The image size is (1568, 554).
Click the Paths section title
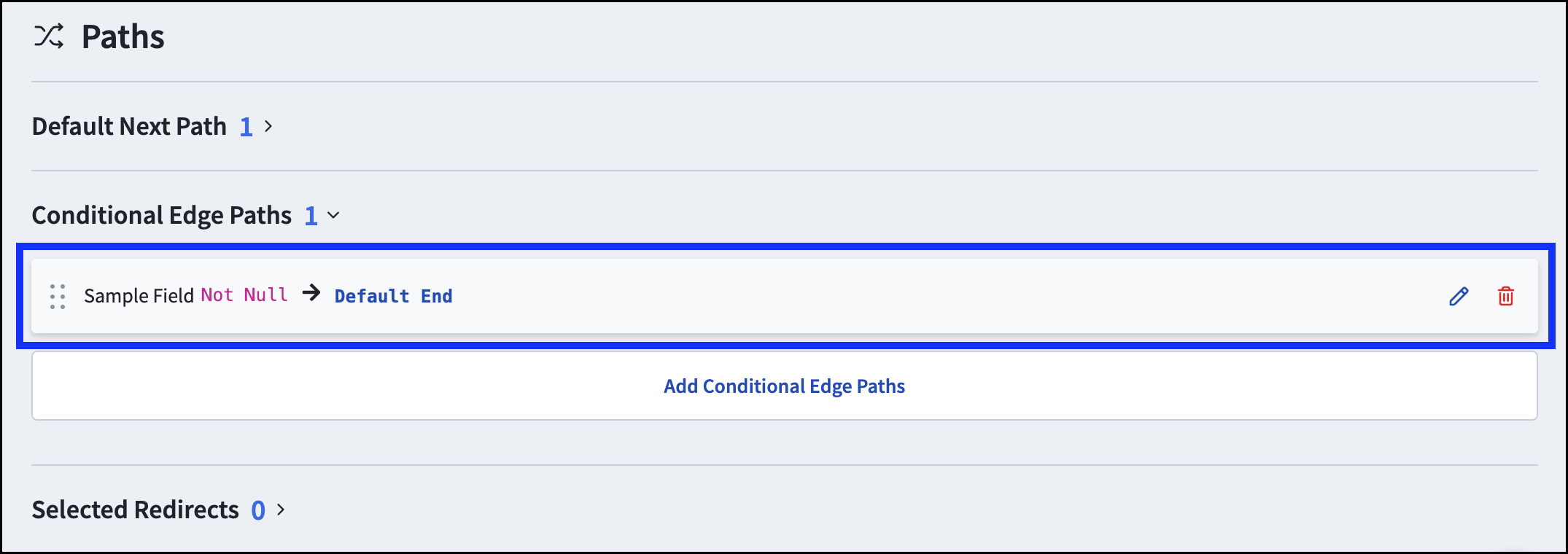pyautogui.click(x=123, y=36)
